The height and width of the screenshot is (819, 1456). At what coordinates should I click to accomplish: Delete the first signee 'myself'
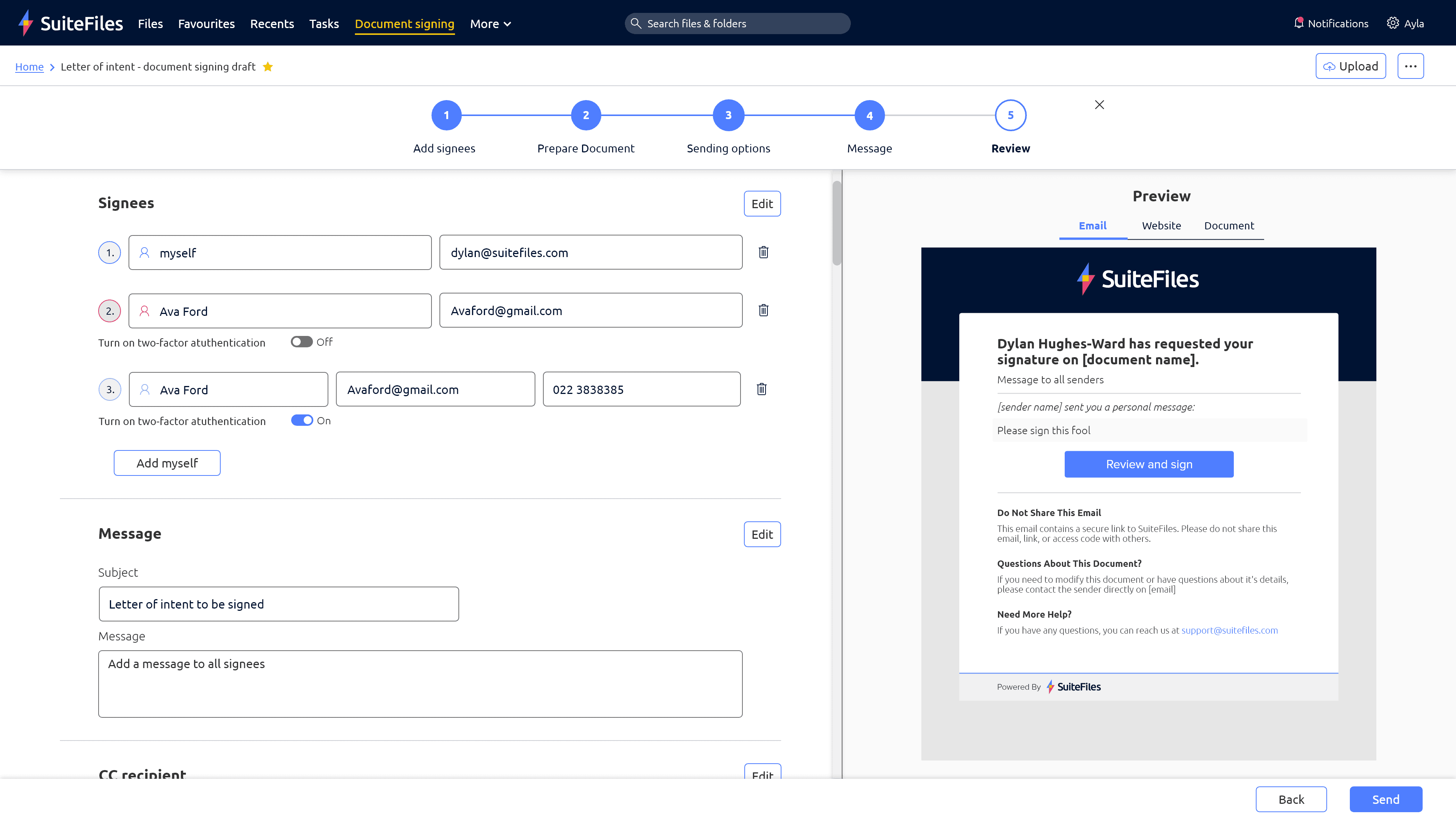point(763,252)
